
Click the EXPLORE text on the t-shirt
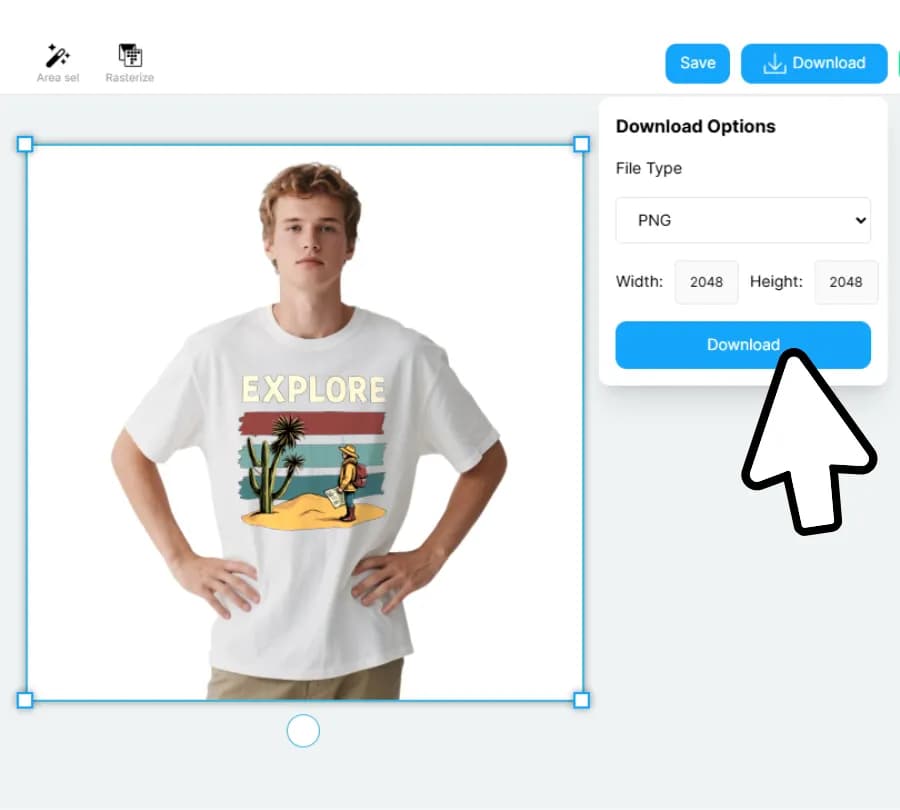click(x=313, y=390)
